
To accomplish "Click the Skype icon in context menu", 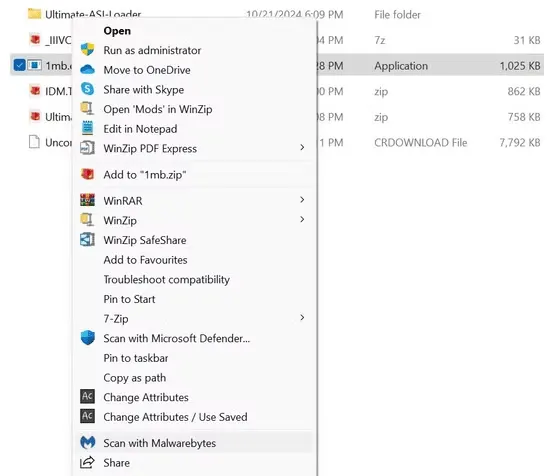I will click(87, 89).
